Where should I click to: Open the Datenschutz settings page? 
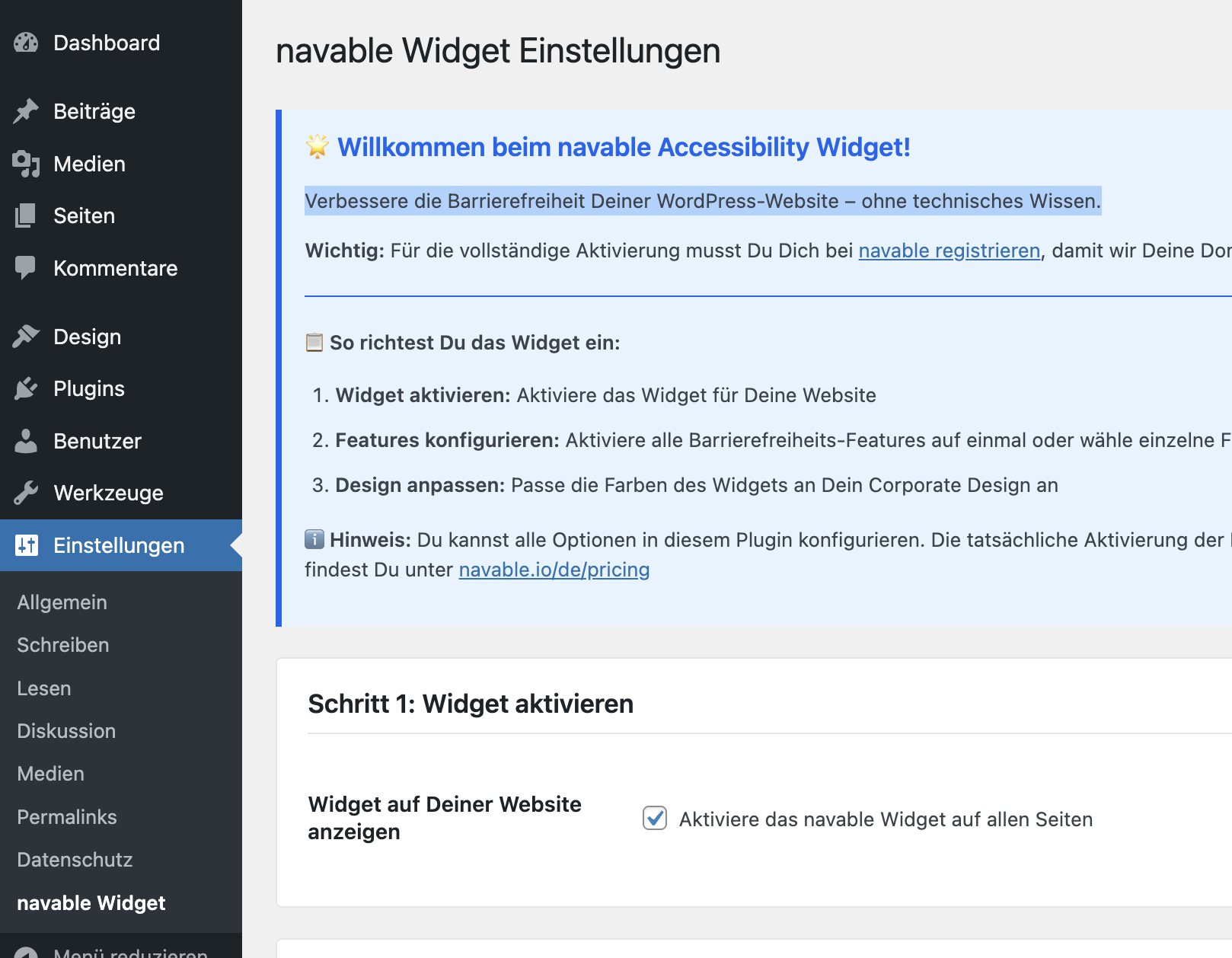click(x=74, y=860)
